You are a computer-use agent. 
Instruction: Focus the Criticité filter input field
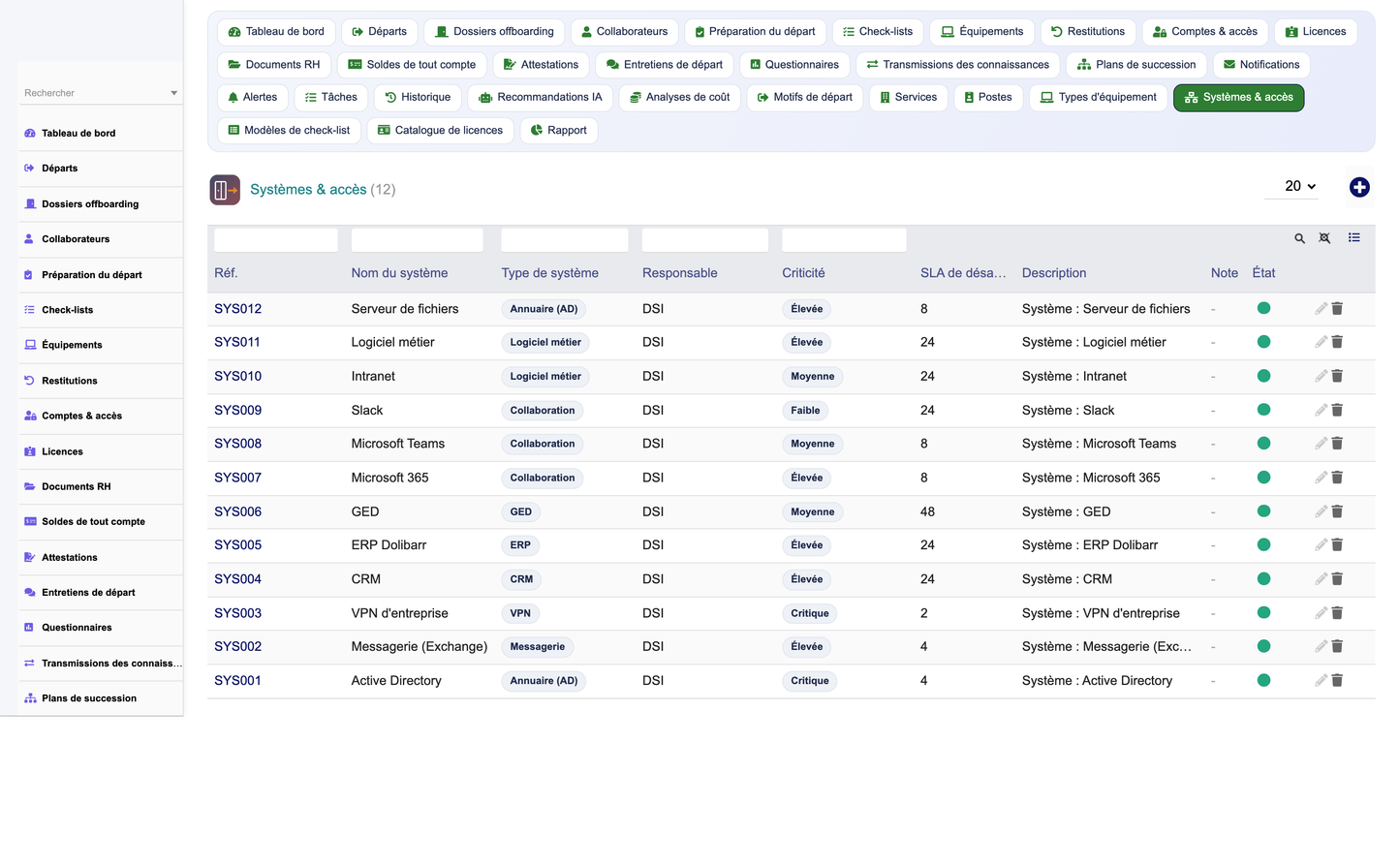point(844,240)
